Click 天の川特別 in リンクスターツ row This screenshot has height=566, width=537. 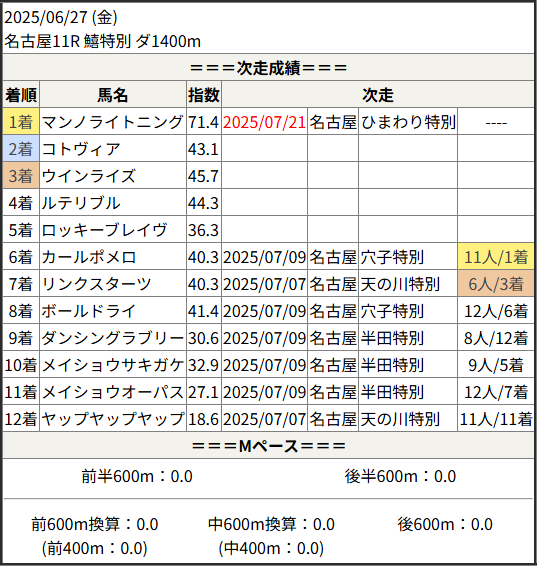tap(400, 284)
